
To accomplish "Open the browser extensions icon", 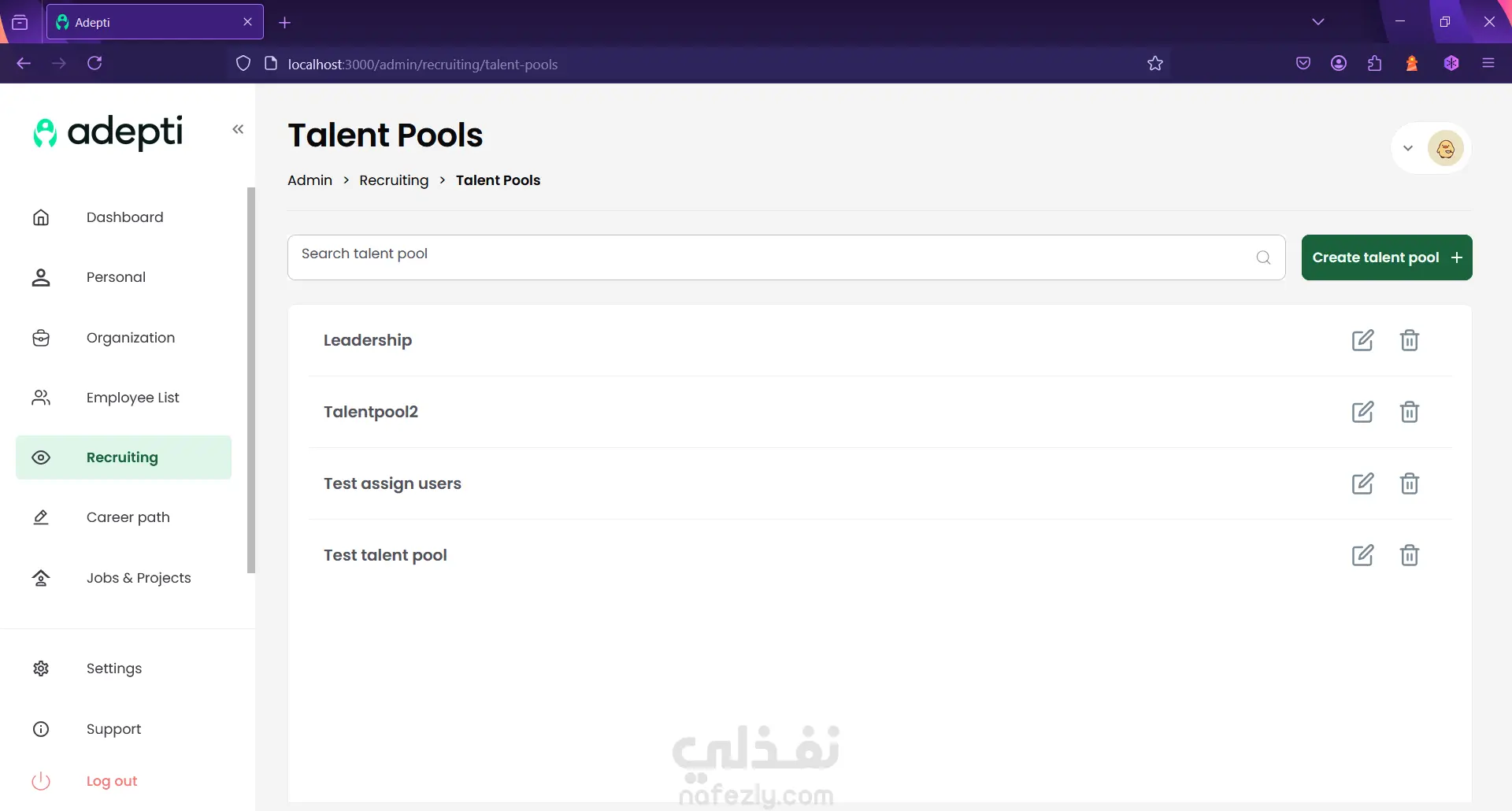I will tap(1375, 64).
